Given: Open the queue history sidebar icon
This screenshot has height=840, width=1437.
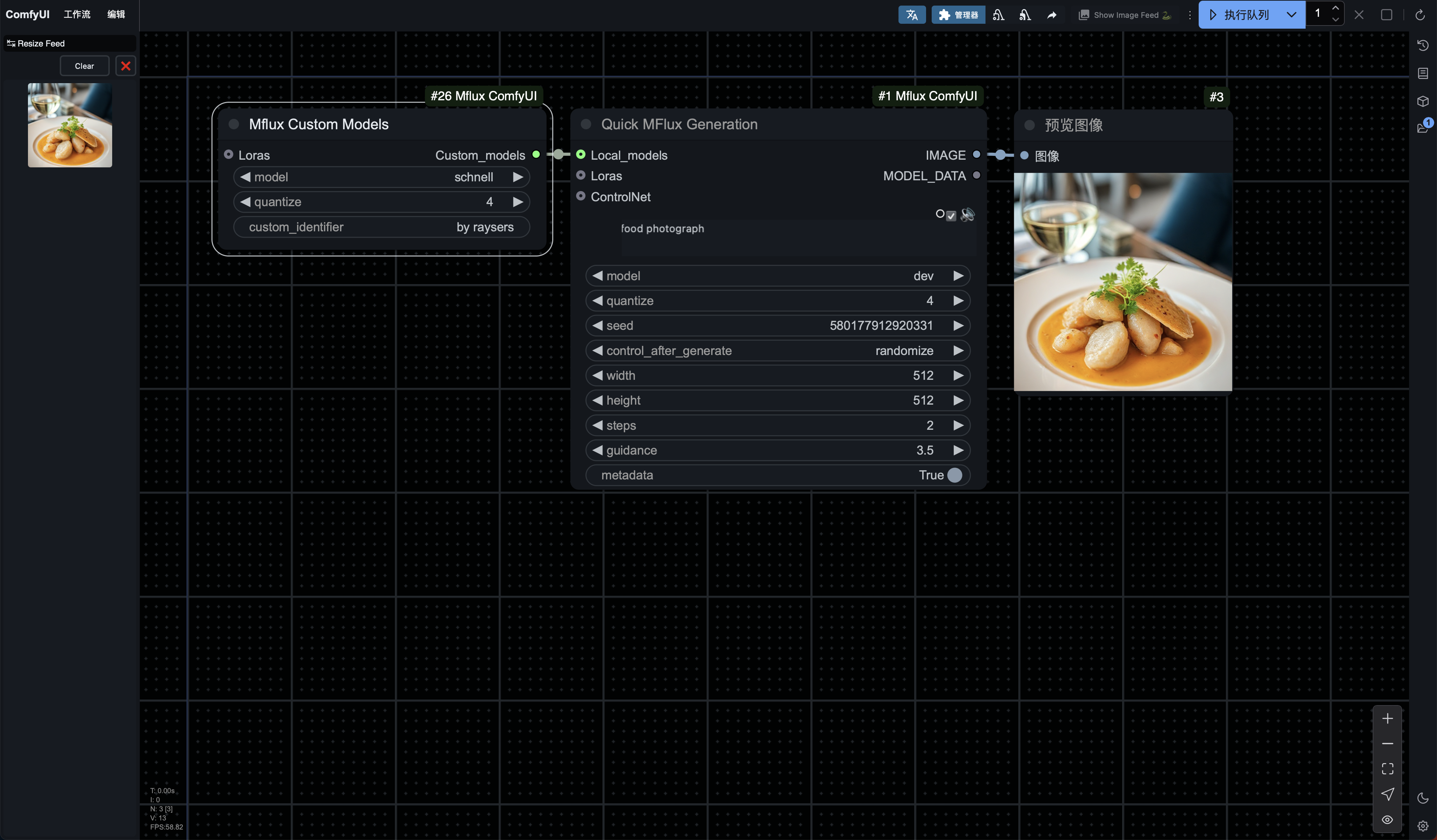Looking at the screenshot, I should [1423, 46].
